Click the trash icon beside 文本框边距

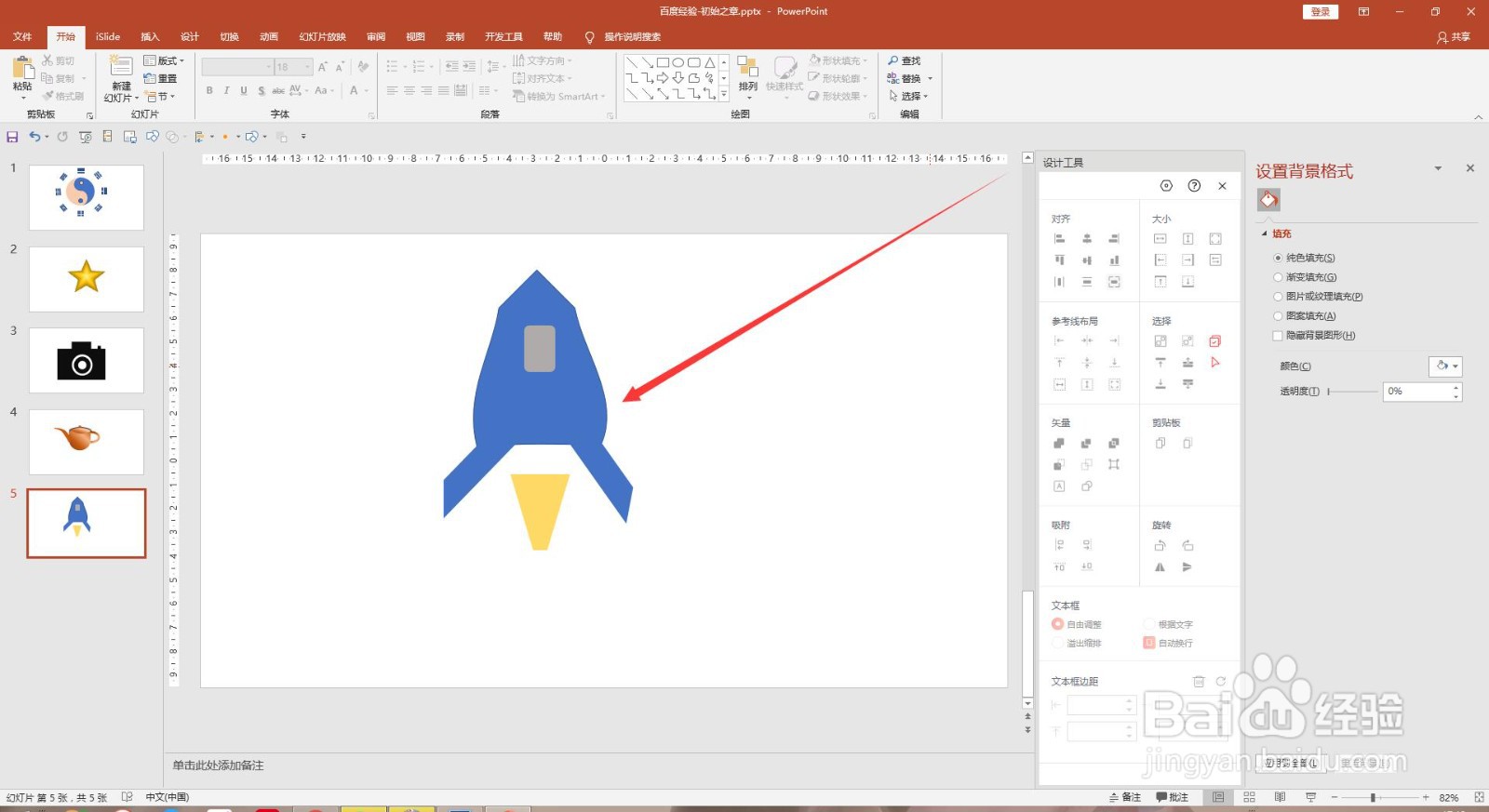click(1199, 682)
